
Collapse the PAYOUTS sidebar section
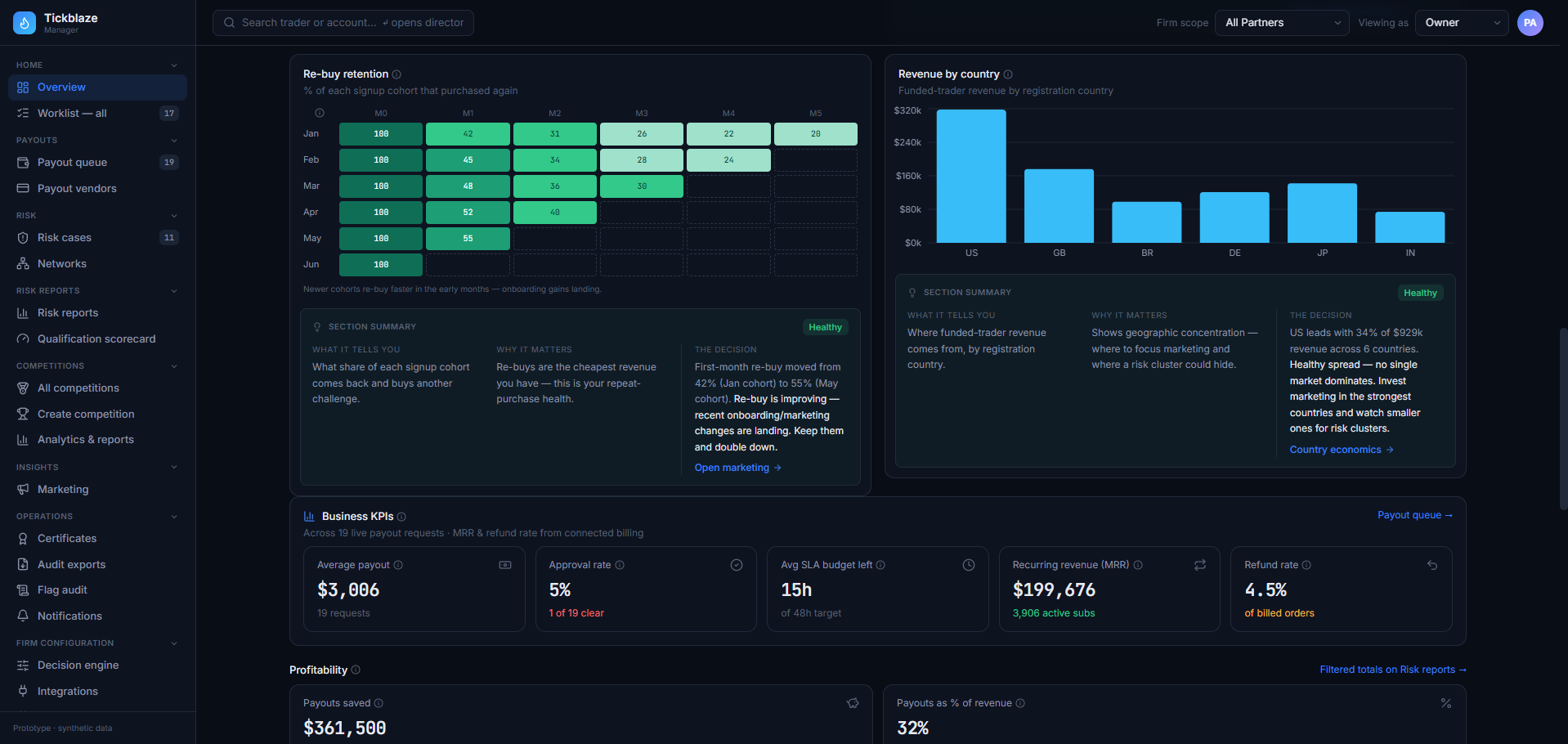174,141
